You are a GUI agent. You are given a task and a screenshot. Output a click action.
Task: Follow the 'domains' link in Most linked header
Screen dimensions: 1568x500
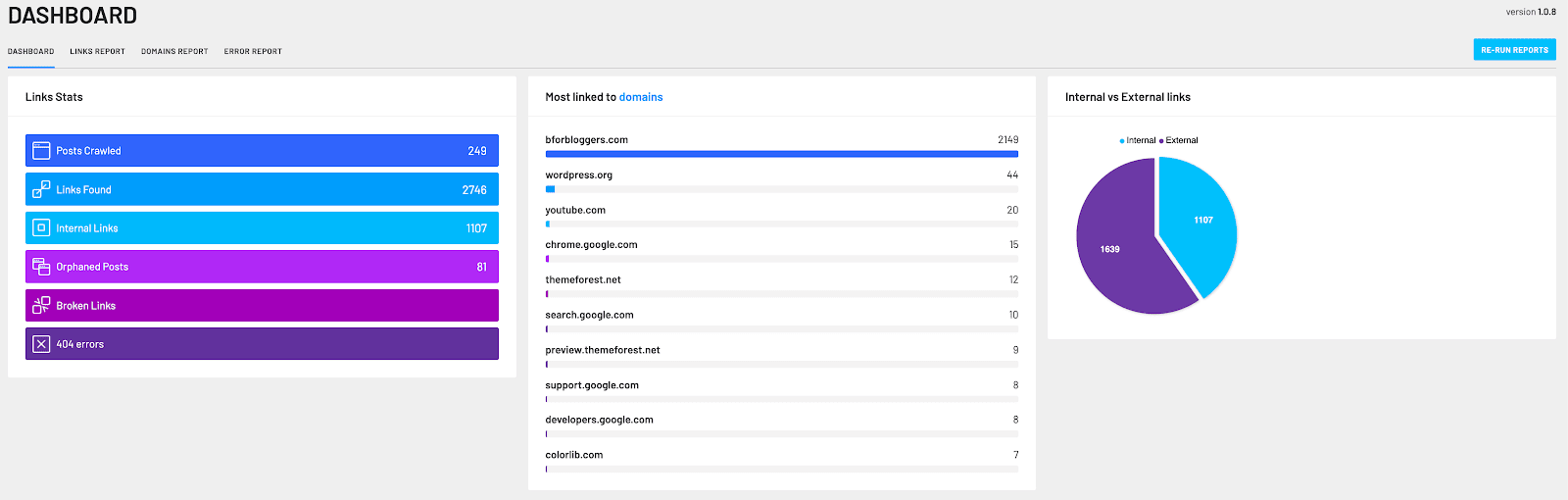641,97
